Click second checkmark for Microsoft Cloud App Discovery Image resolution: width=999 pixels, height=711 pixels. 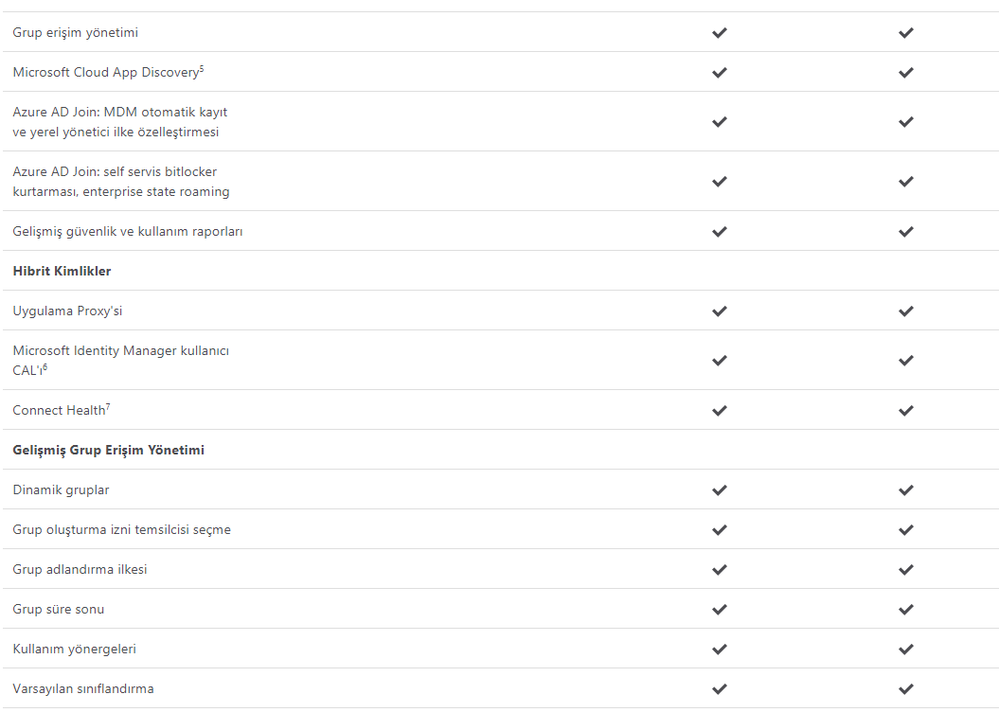pyautogui.click(x=906, y=73)
